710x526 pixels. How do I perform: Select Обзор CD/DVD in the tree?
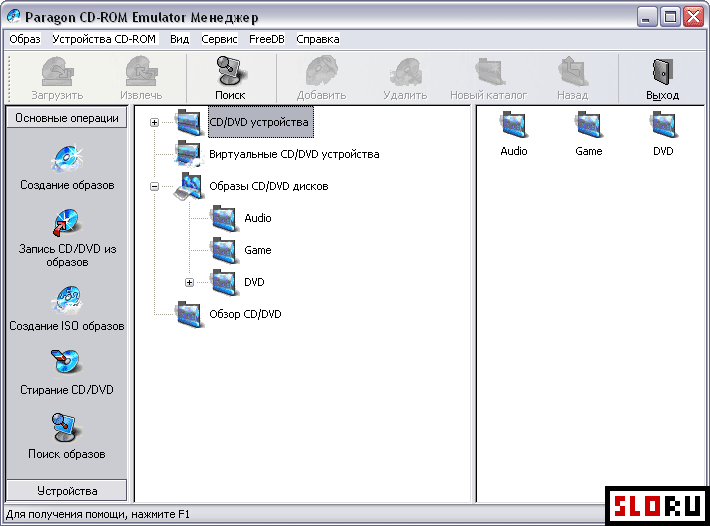pyautogui.click(x=245, y=314)
